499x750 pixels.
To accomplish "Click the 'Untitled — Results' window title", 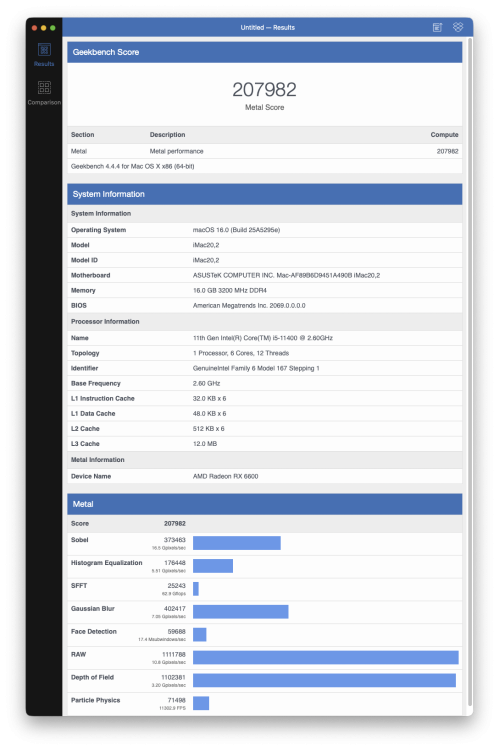I will click(267, 28).
